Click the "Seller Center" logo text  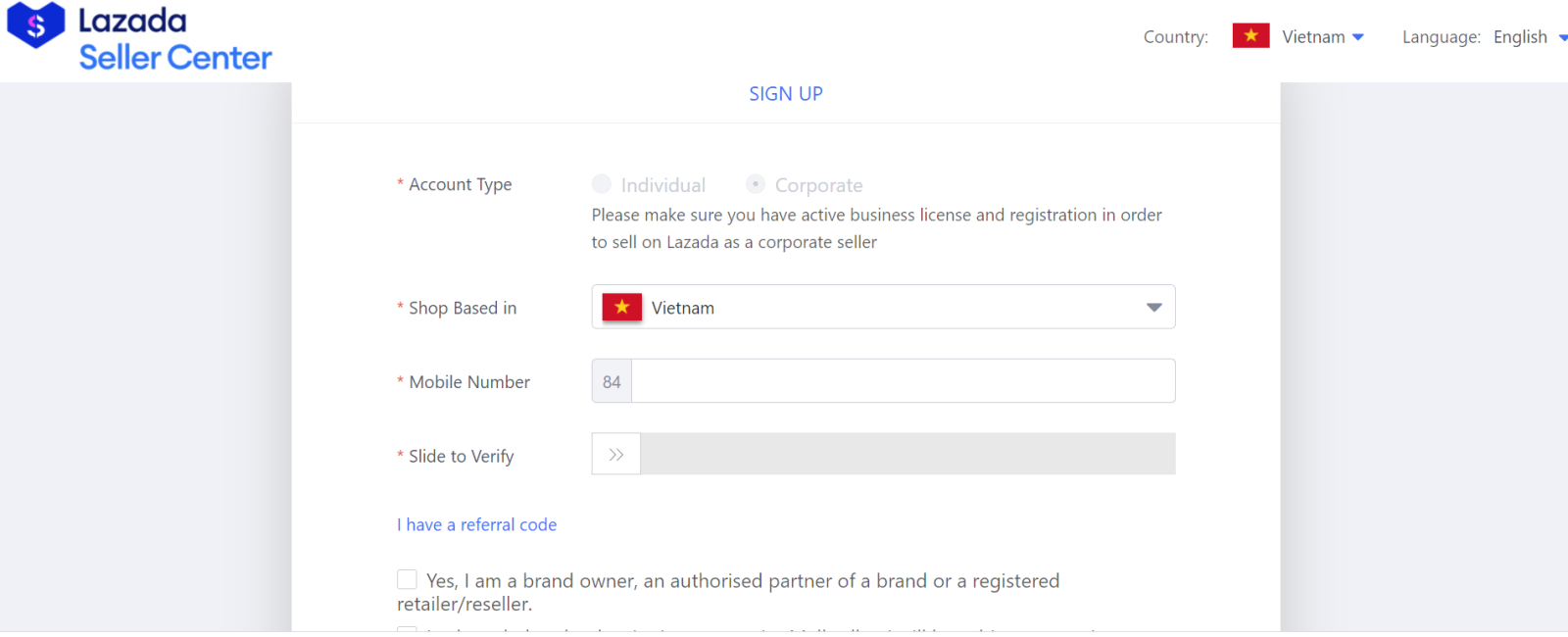[175, 58]
